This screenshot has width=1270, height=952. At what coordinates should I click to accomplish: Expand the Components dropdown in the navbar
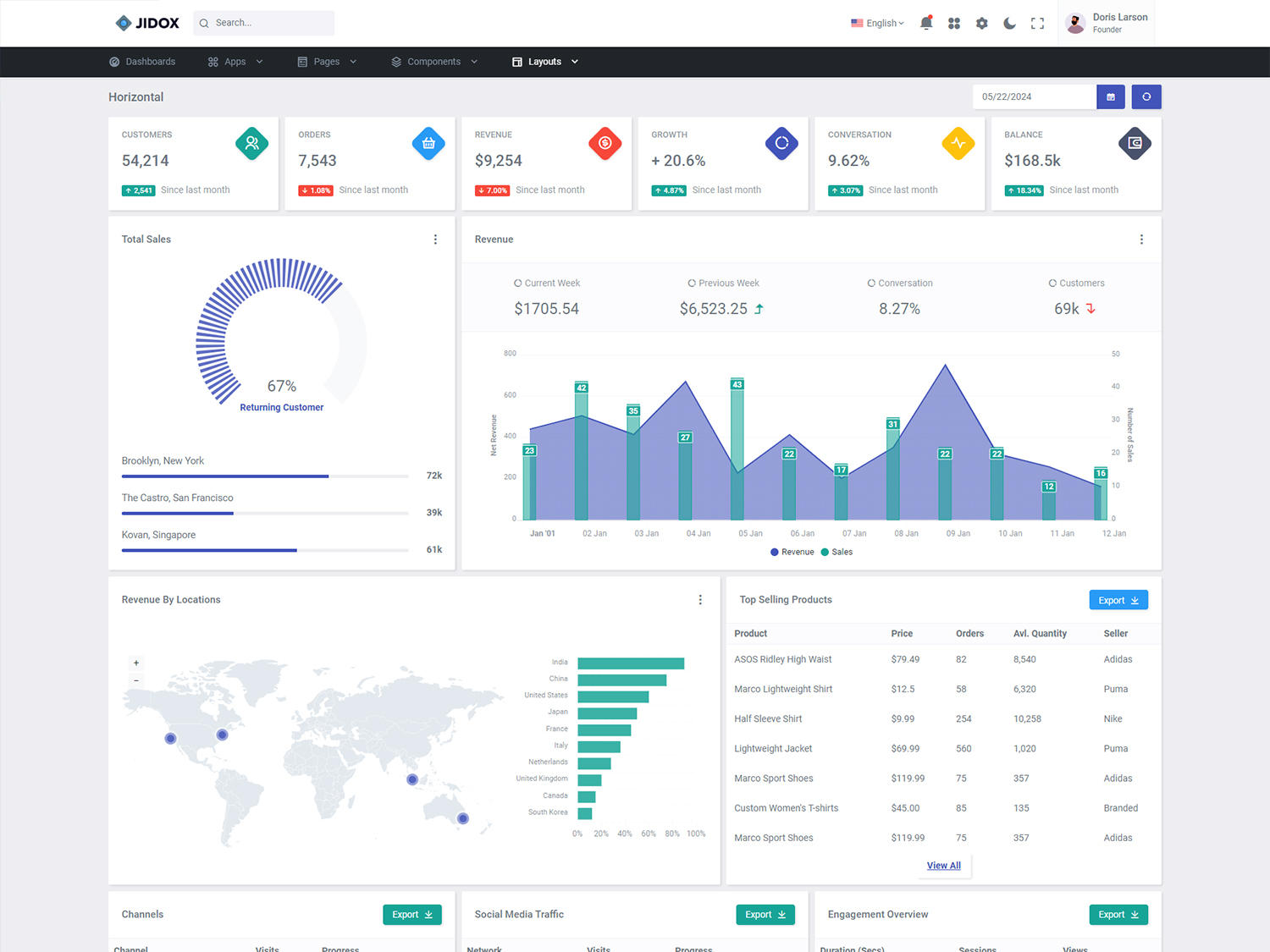tap(433, 61)
